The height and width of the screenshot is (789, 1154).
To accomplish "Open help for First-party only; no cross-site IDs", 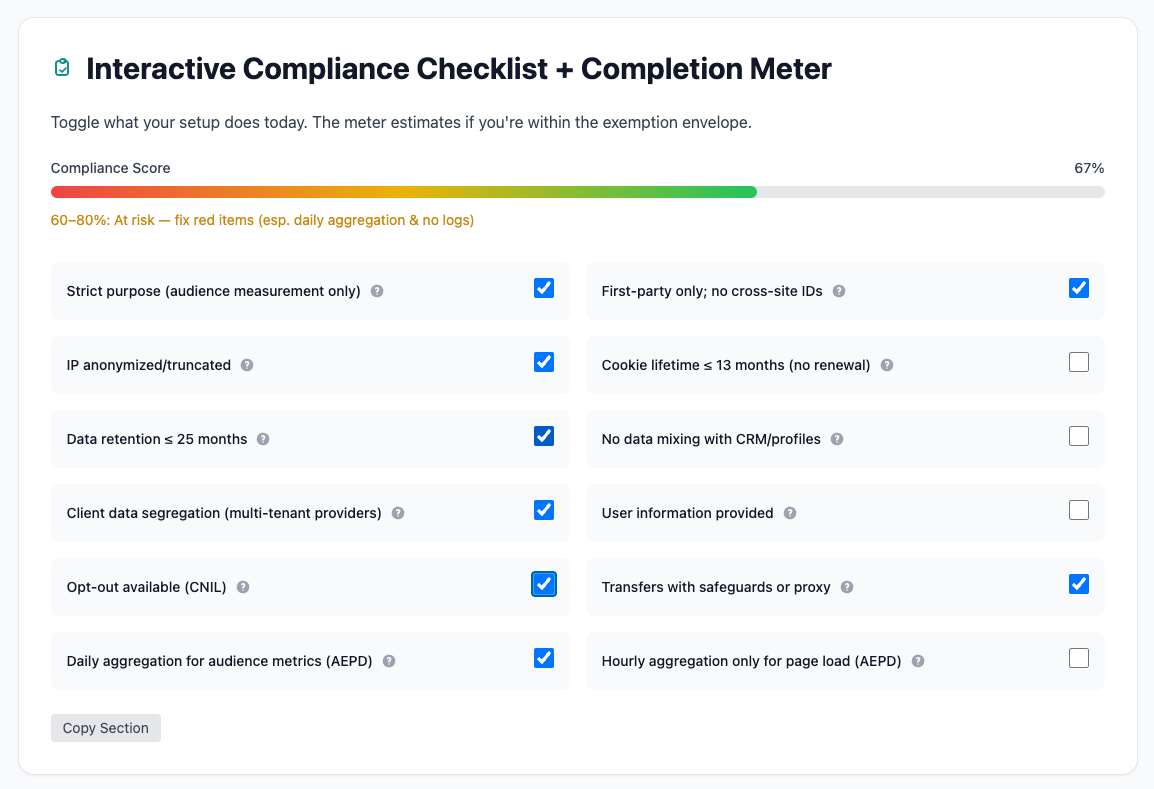I will (839, 291).
